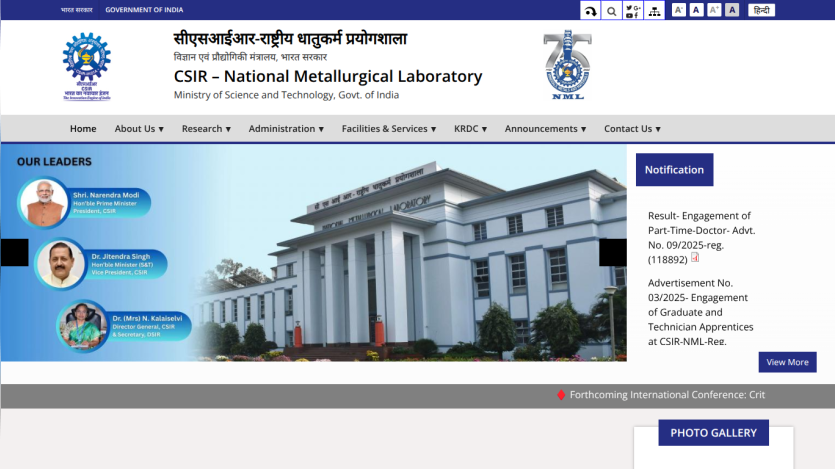This screenshot has height=469, width=835.
Task: Click View More notifications button
Action: [x=787, y=362]
